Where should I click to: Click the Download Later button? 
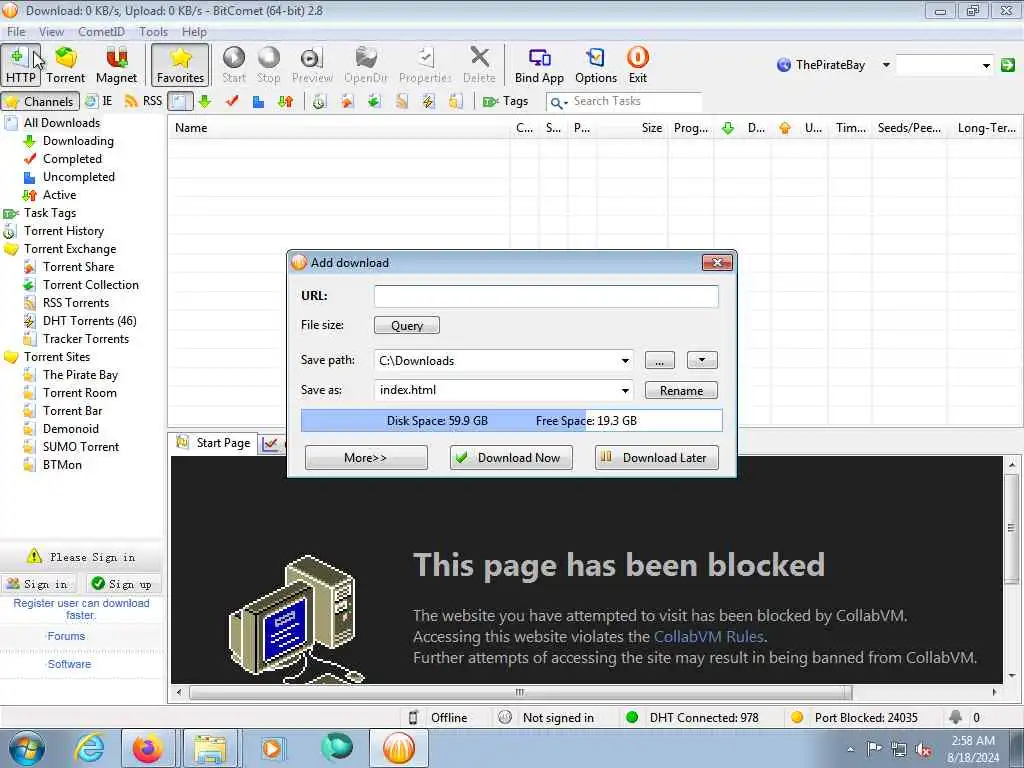coord(656,458)
